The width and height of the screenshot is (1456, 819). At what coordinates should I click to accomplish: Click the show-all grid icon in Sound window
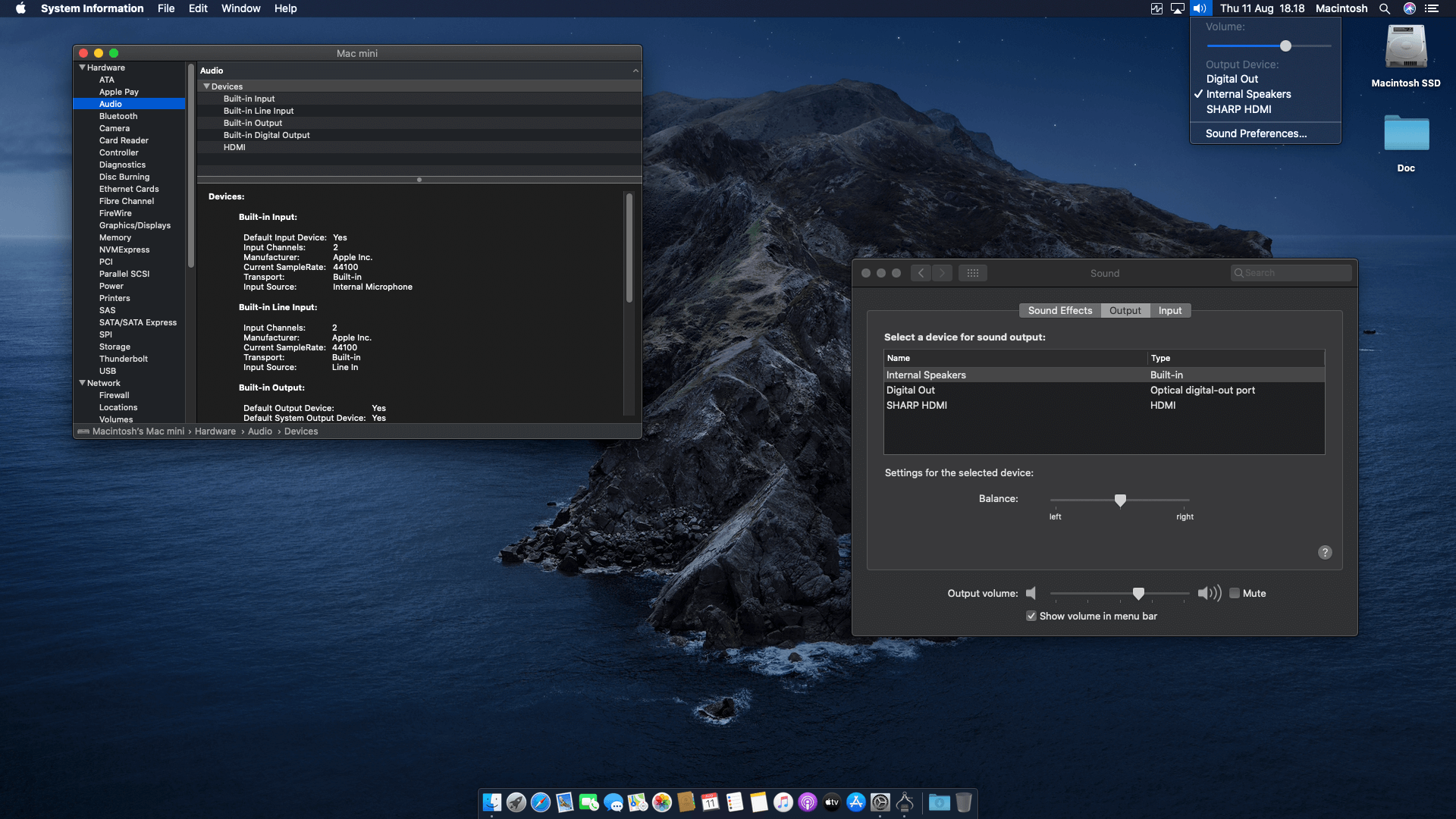click(x=973, y=273)
